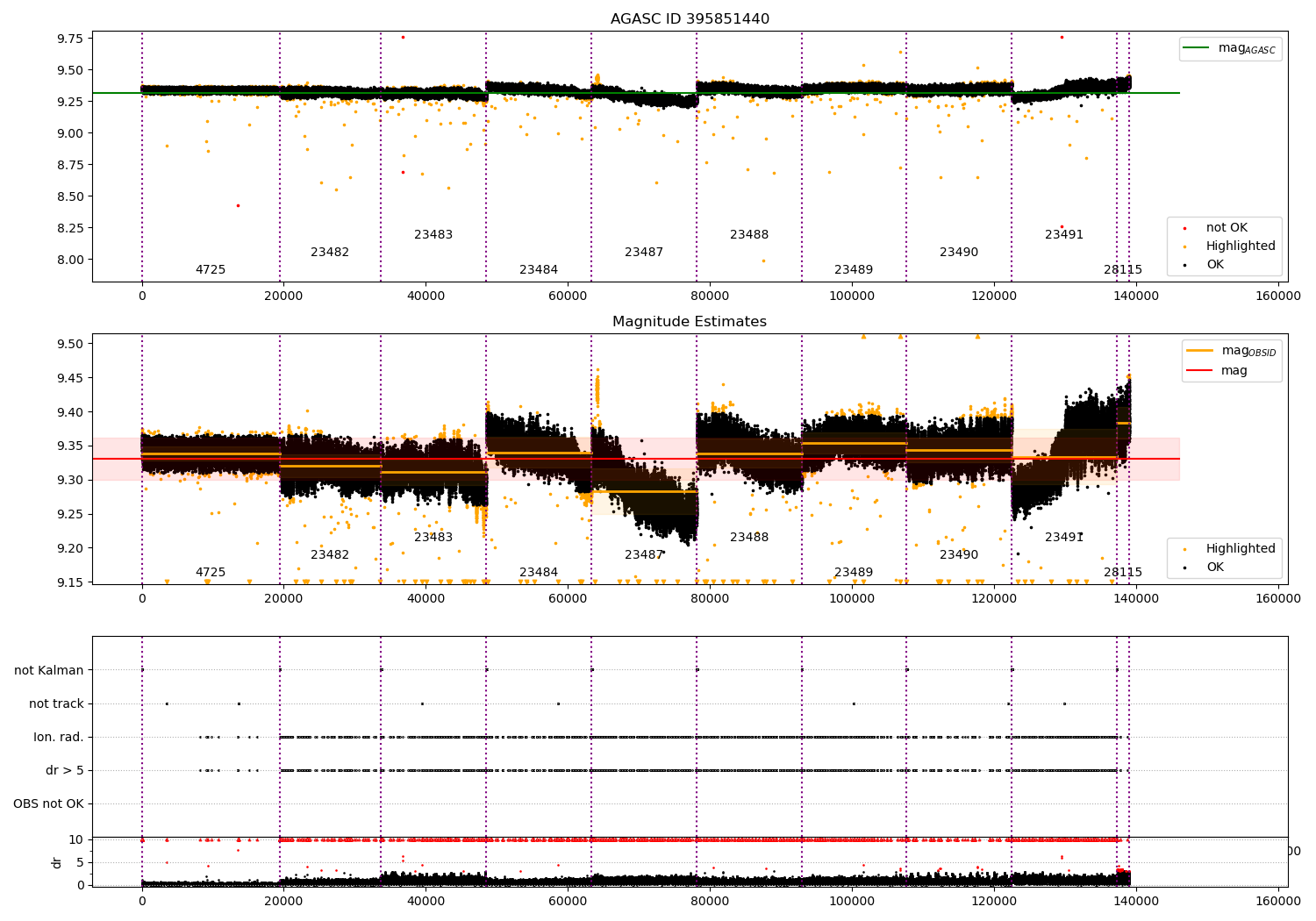Click the 'OBS not OK' axis label
Viewport: 1316px width, 921px height.
[49, 803]
